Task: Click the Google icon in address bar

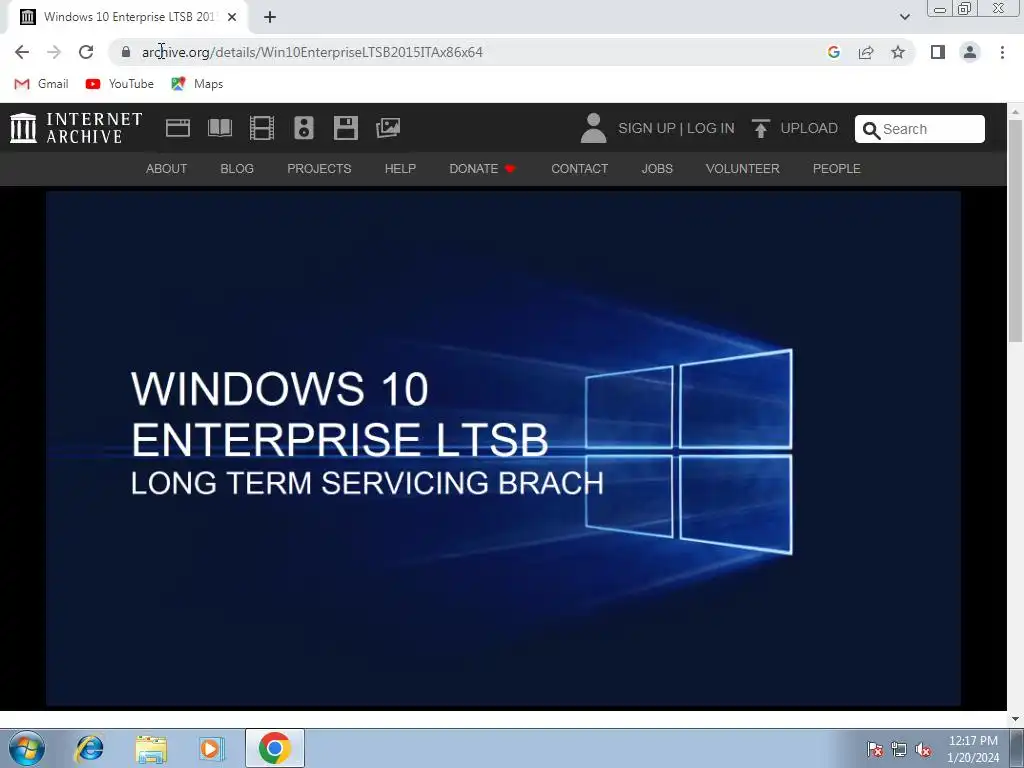Action: (833, 52)
